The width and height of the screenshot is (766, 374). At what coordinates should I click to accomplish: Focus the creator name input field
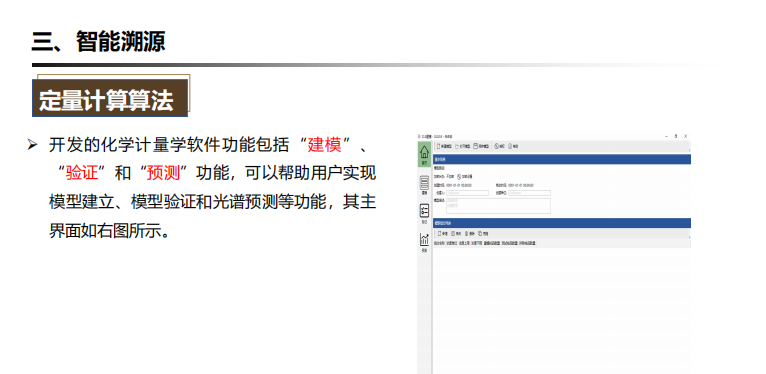pos(467,193)
